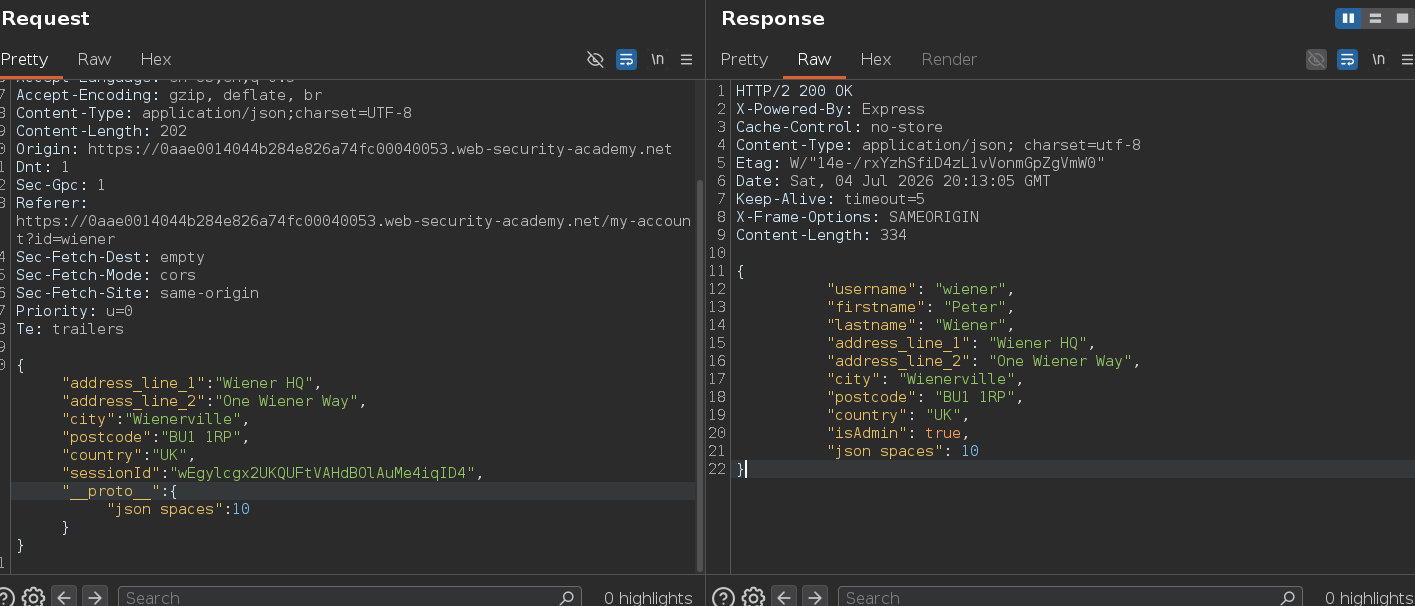Click Te: trailers header in request

point(70,329)
